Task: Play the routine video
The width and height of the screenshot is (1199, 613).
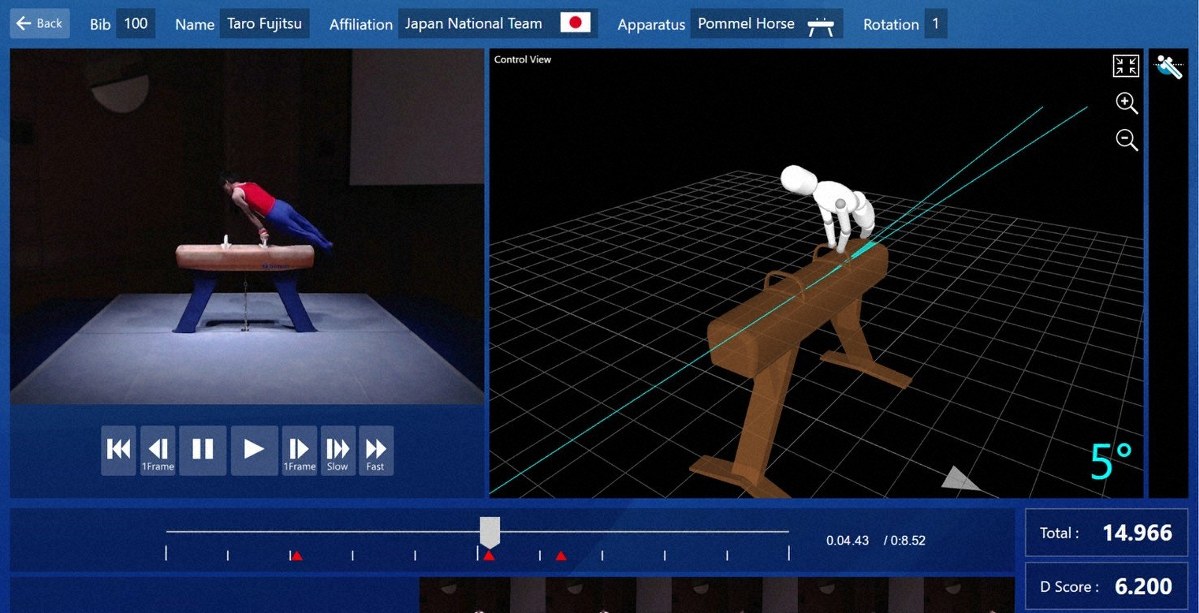Action: pyautogui.click(x=254, y=450)
